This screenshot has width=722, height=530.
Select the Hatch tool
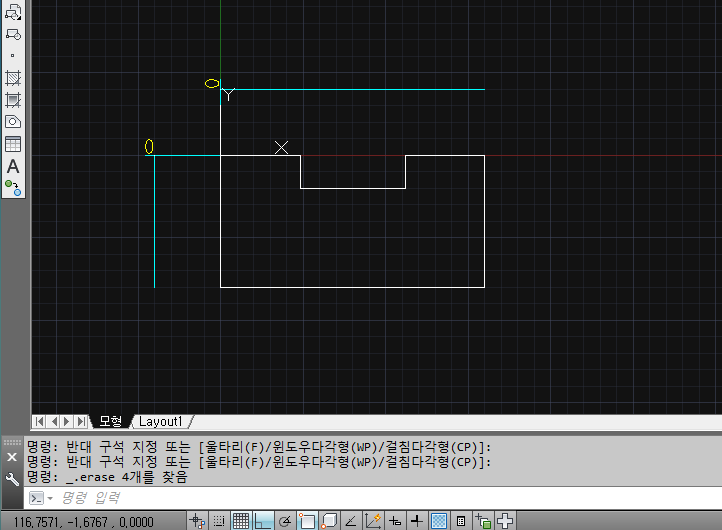tap(13, 78)
